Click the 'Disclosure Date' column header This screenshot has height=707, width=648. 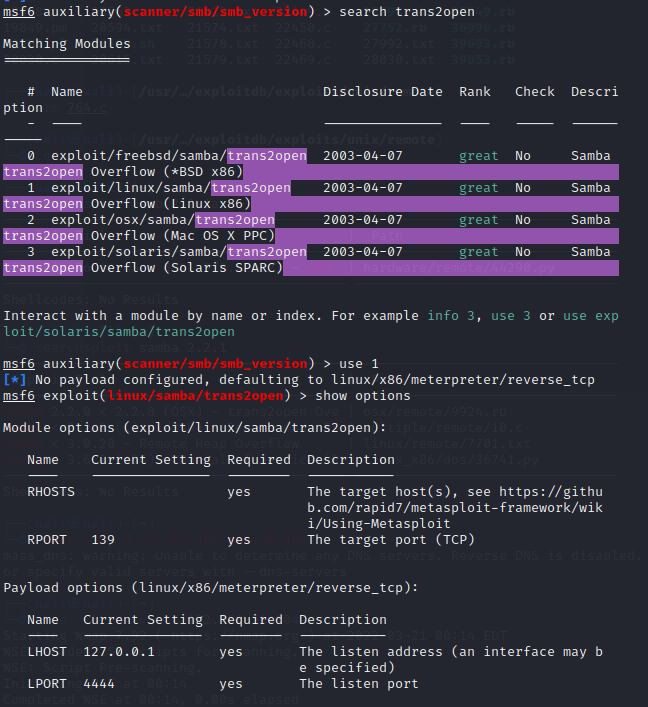tap(382, 92)
